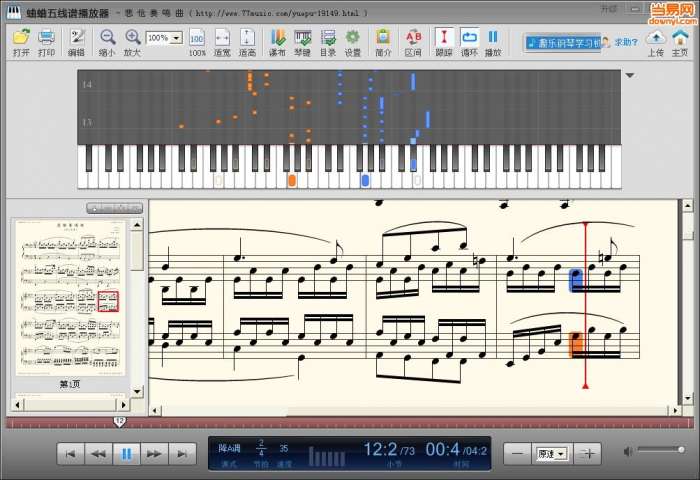The width and height of the screenshot is (700, 480).
Task: Toggle the waterfall (瀑布) display
Action: click(277, 38)
